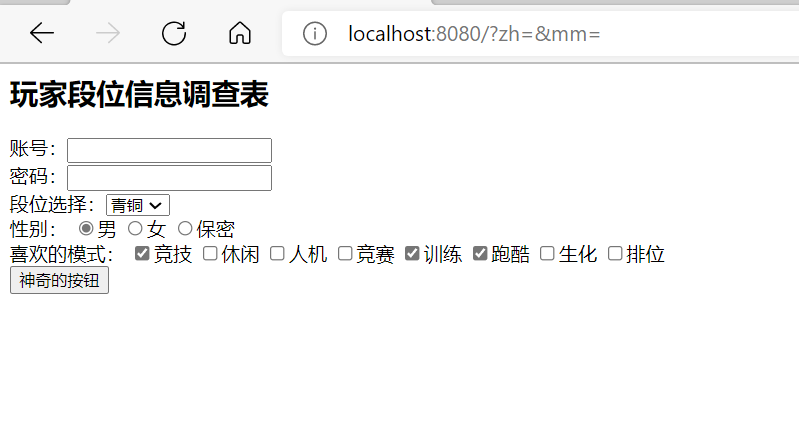Click the browser forward arrow

click(108, 34)
